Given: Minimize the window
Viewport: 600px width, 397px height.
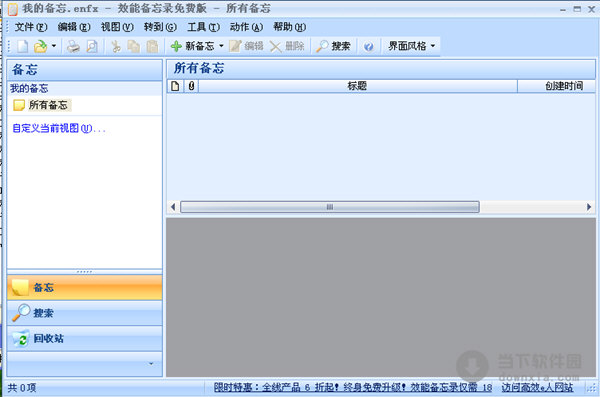Looking at the screenshot, I should (x=562, y=9).
